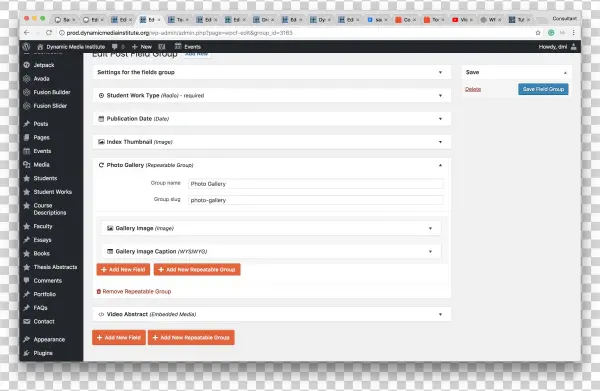Go to Pages in the sidebar
This screenshot has height=391, width=600.
[x=41, y=137]
